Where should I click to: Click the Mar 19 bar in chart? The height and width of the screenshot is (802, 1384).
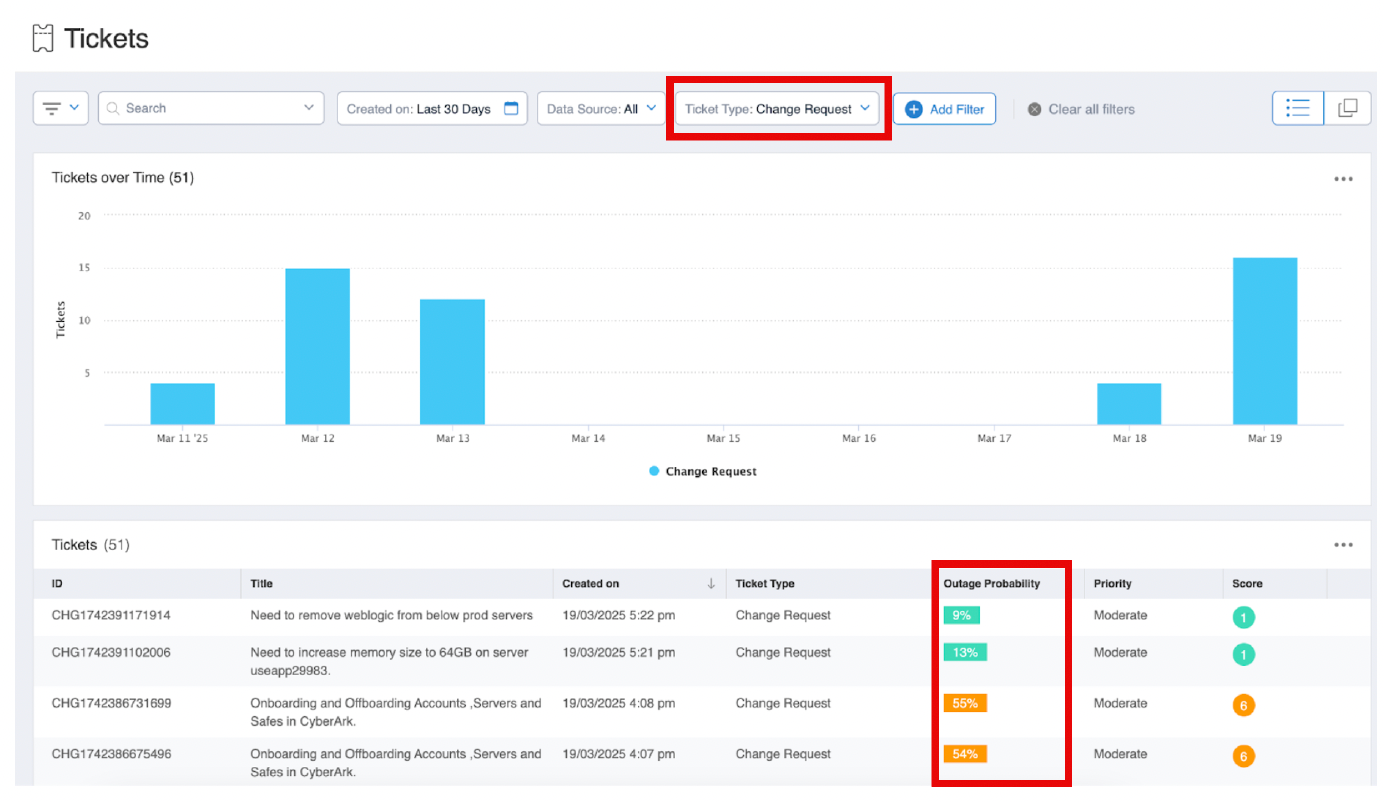(x=1264, y=341)
